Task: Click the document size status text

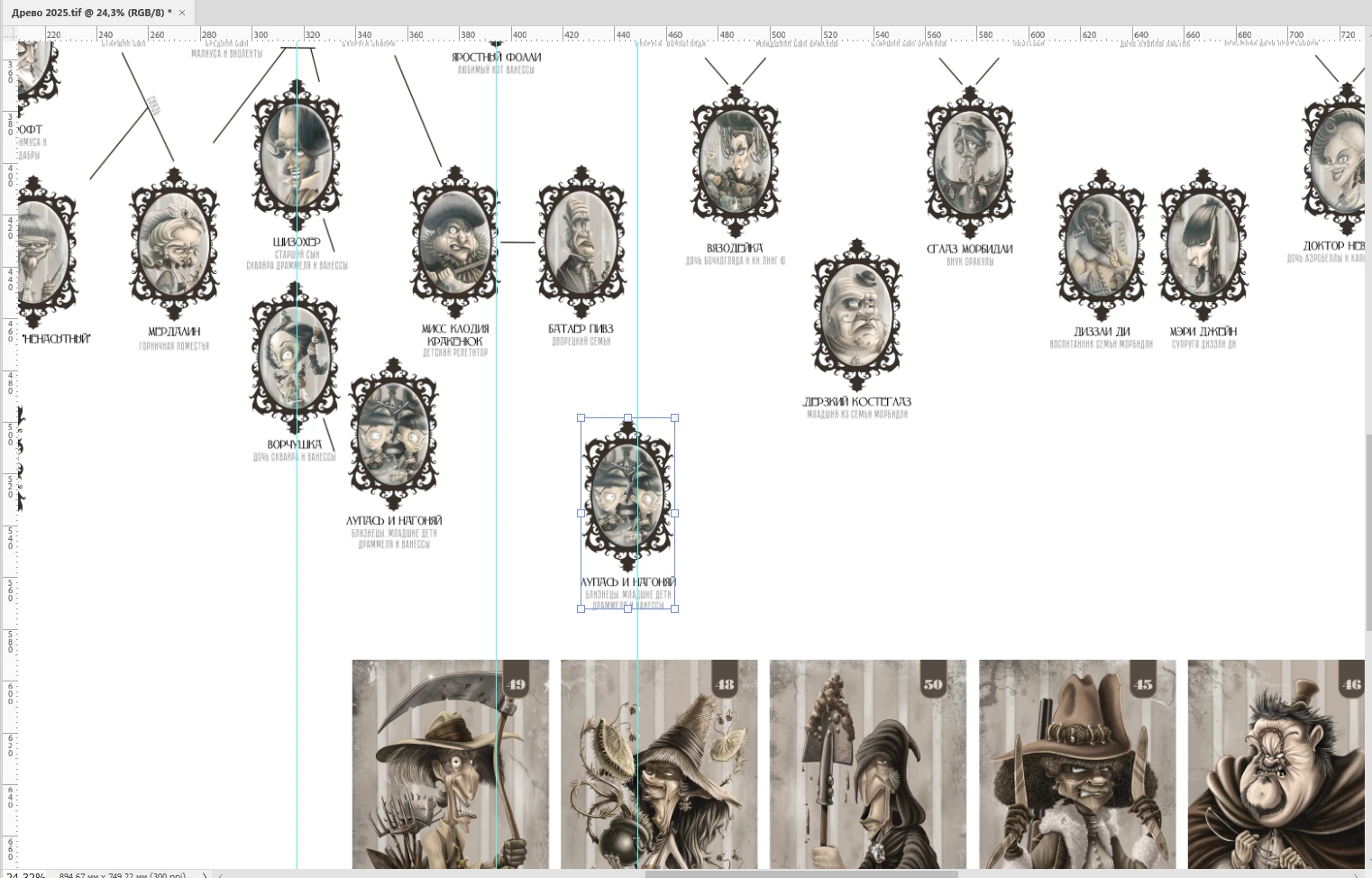Action: (122, 874)
